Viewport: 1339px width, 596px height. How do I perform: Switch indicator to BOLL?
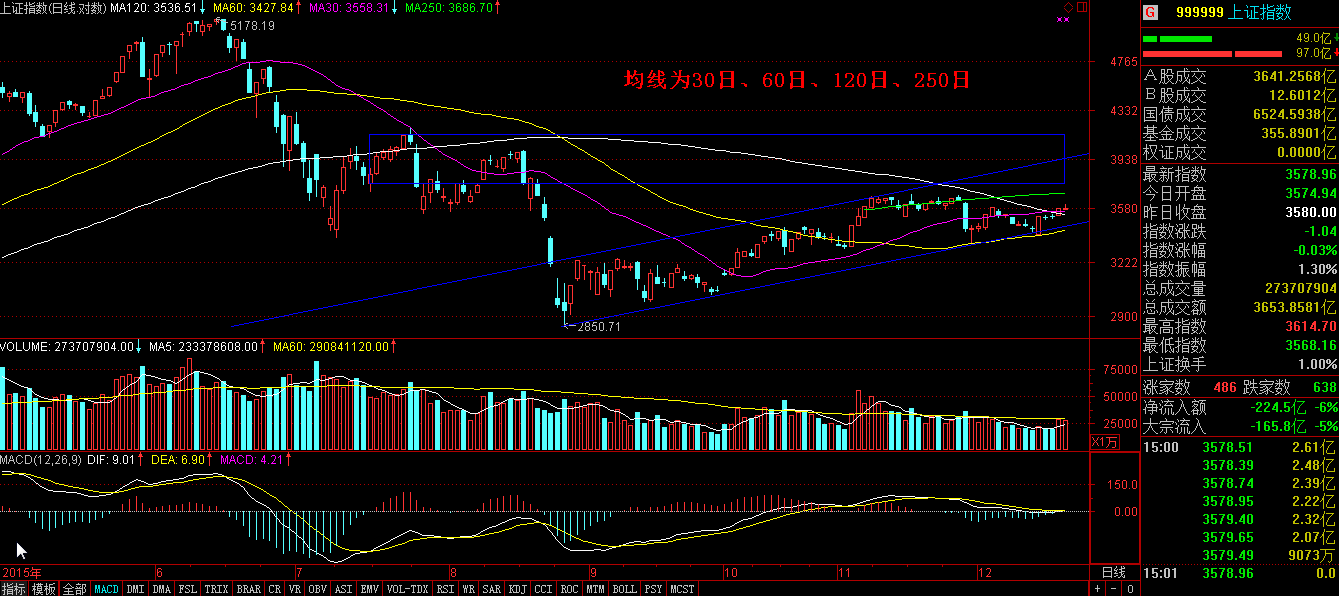pyautogui.click(x=625, y=589)
